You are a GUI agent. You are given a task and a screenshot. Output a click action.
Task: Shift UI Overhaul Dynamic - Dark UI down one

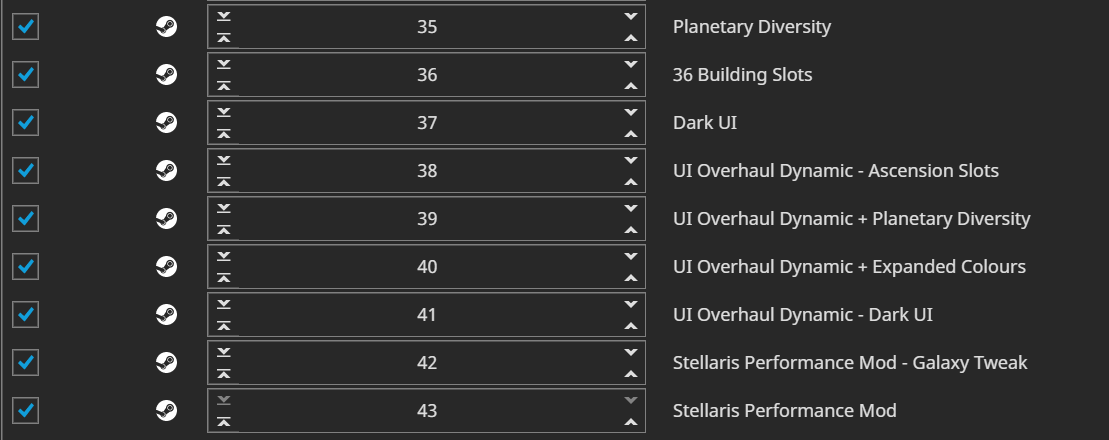631,303
